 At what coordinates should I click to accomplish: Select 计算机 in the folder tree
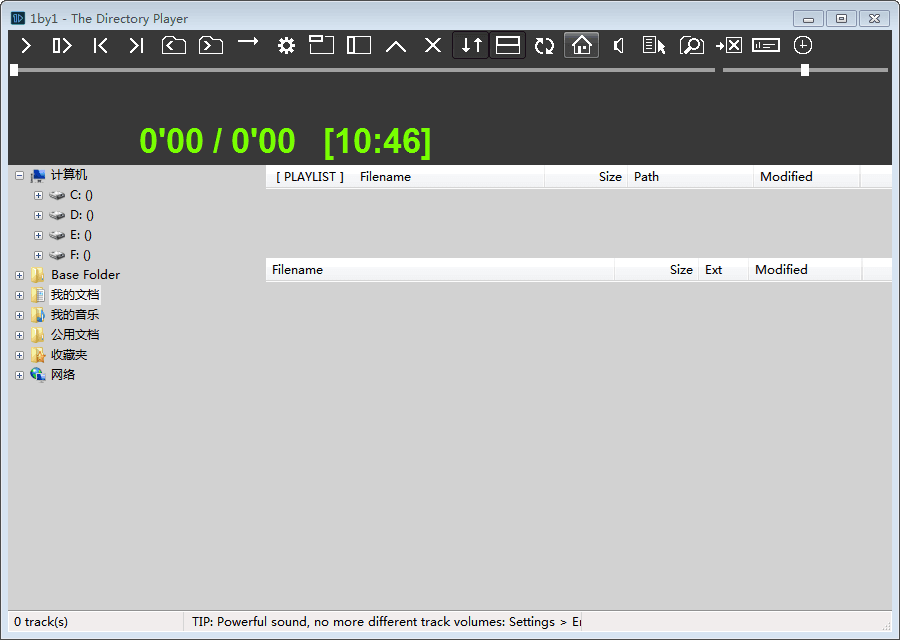tap(69, 175)
